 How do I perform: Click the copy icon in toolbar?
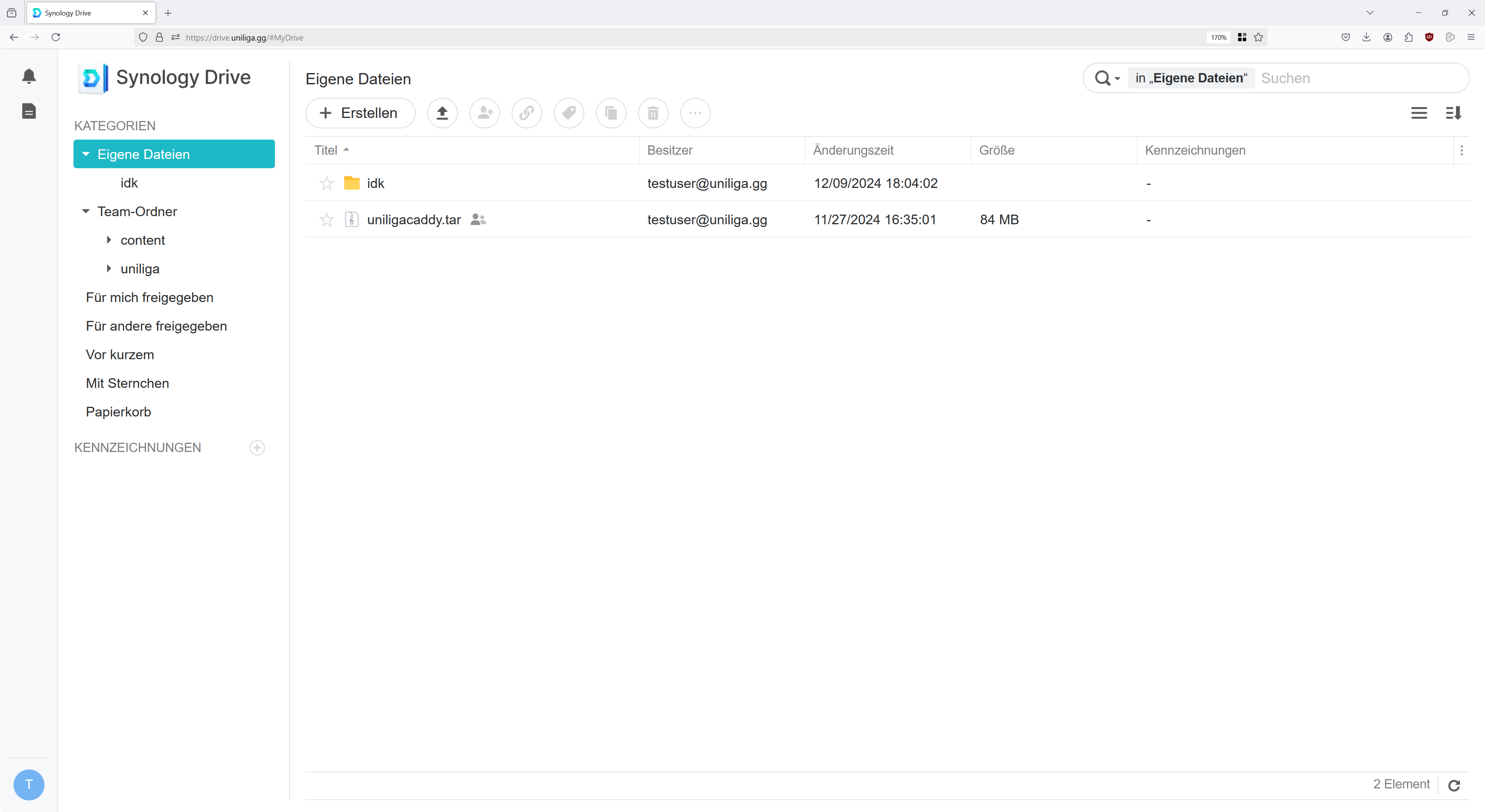pyautogui.click(x=611, y=113)
